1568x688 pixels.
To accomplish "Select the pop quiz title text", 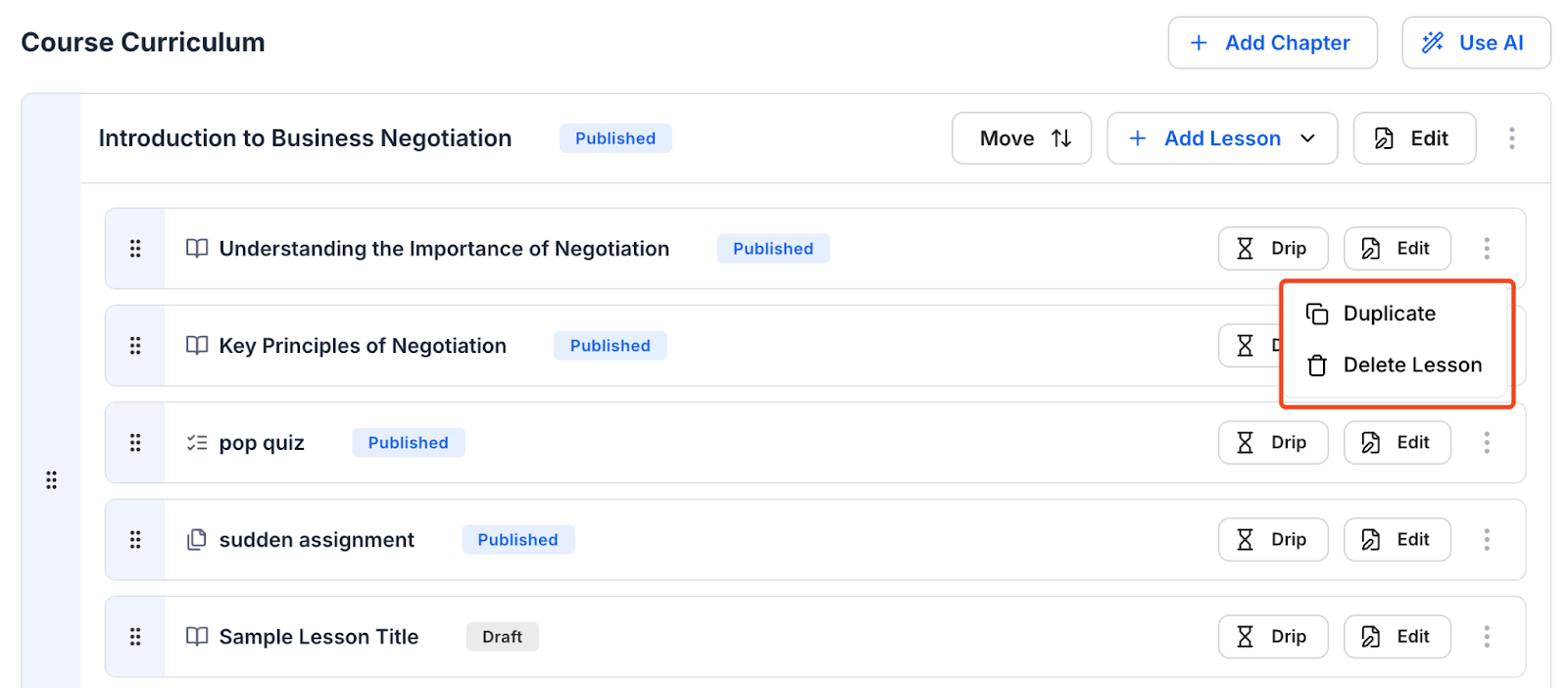I will coord(262,443).
